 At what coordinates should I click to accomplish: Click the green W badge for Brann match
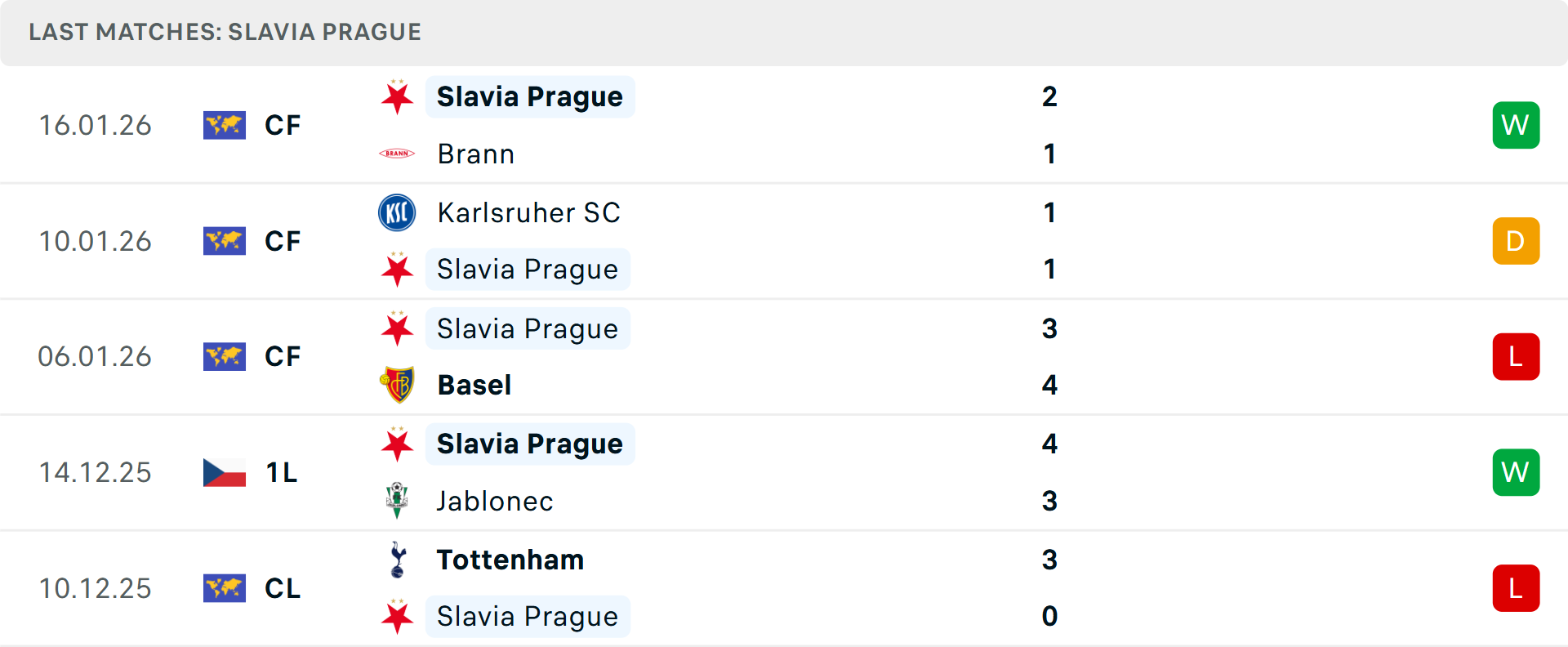[1516, 125]
